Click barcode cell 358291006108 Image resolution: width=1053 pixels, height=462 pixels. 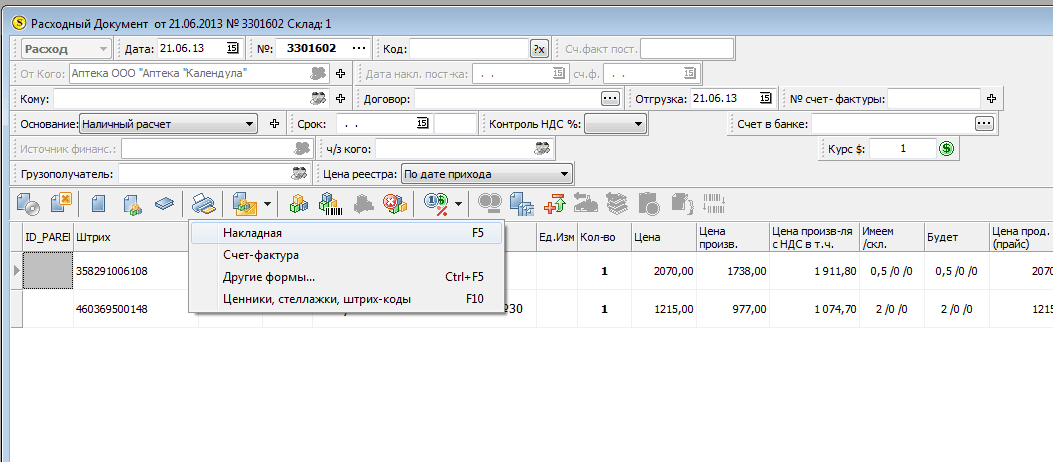coord(136,271)
